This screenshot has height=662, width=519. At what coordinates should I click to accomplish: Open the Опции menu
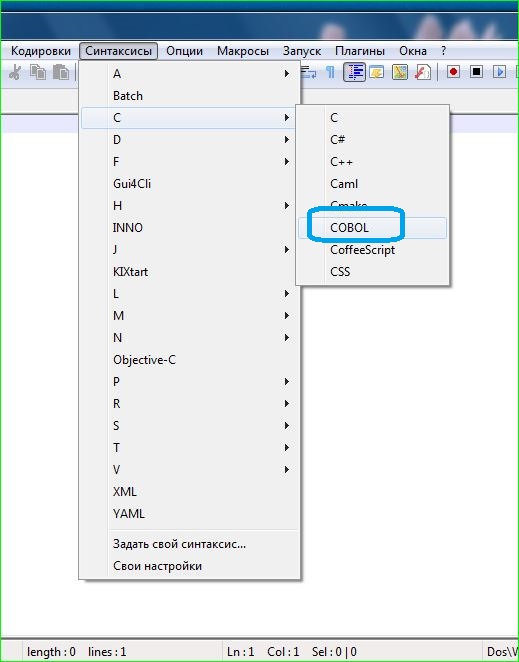[185, 51]
